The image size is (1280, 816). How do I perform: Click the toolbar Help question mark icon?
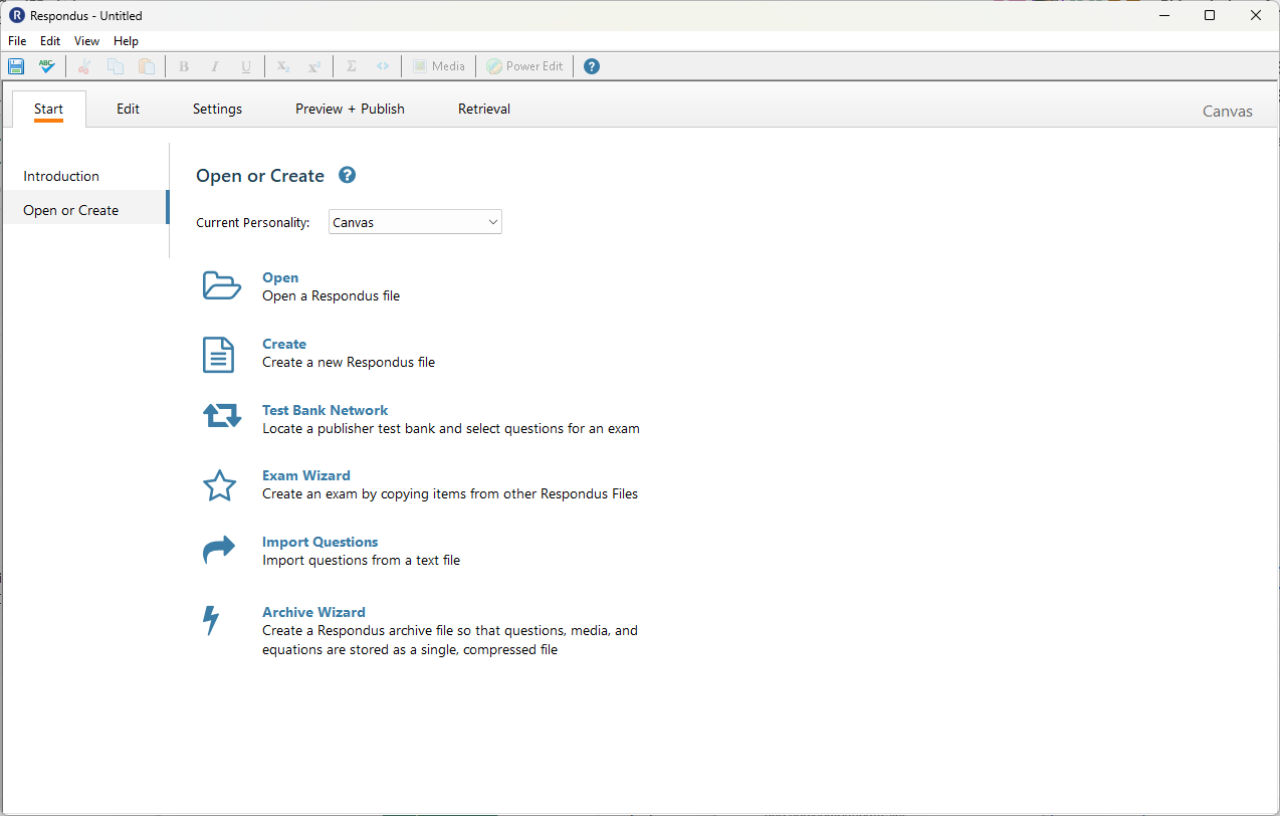pos(591,66)
